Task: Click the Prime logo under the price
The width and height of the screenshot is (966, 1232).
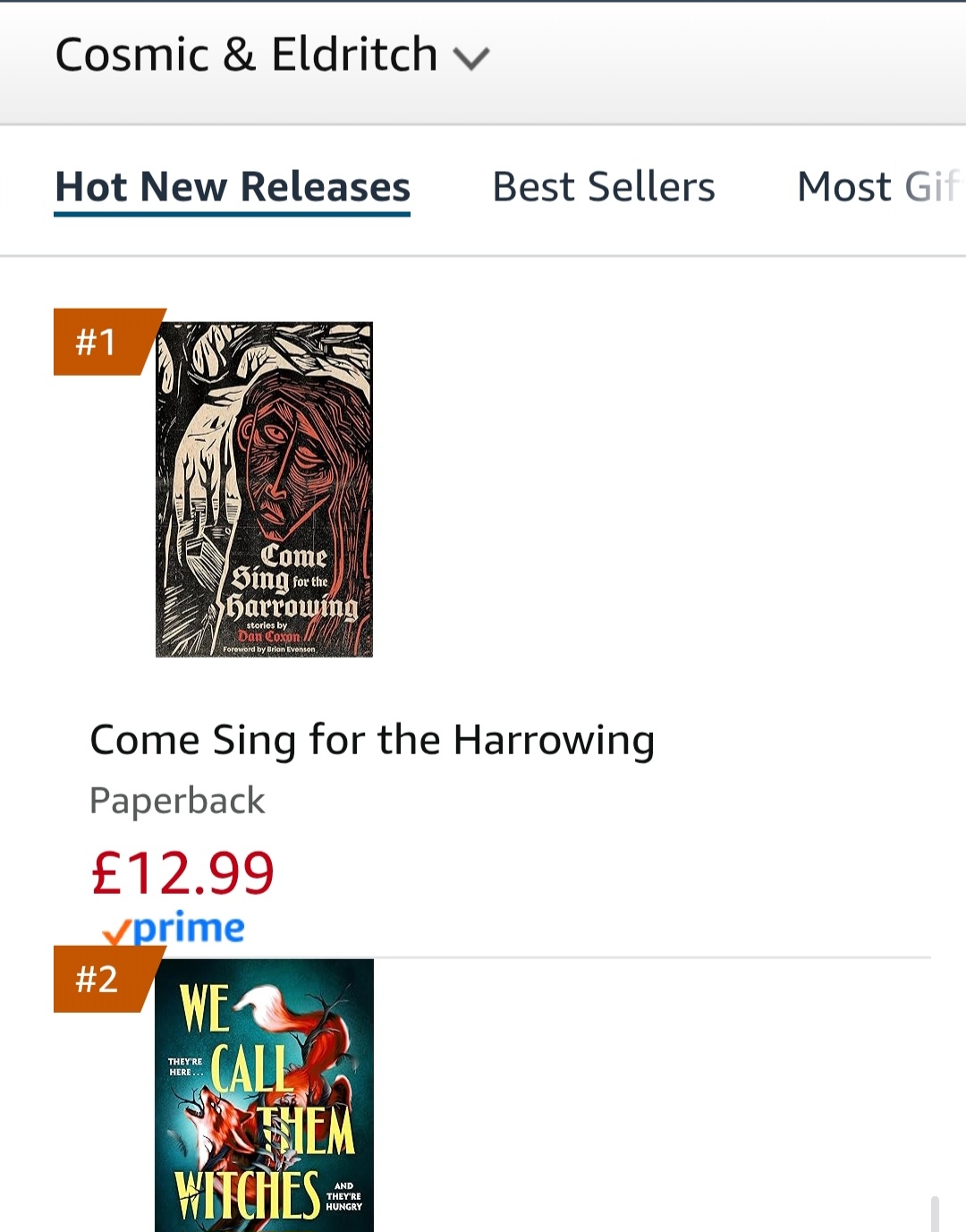Action: 188,929
